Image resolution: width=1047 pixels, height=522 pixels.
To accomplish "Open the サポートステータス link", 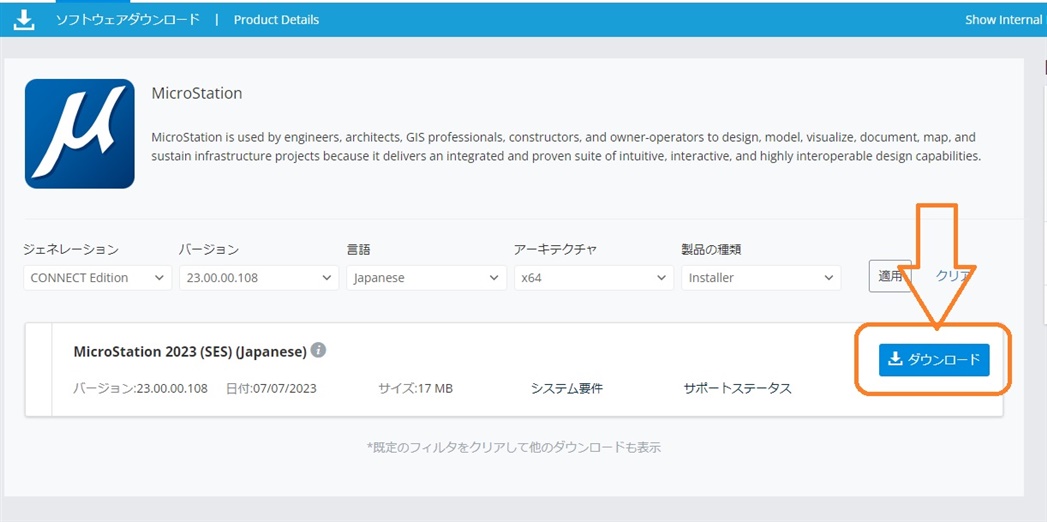I will (x=738, y=388).
